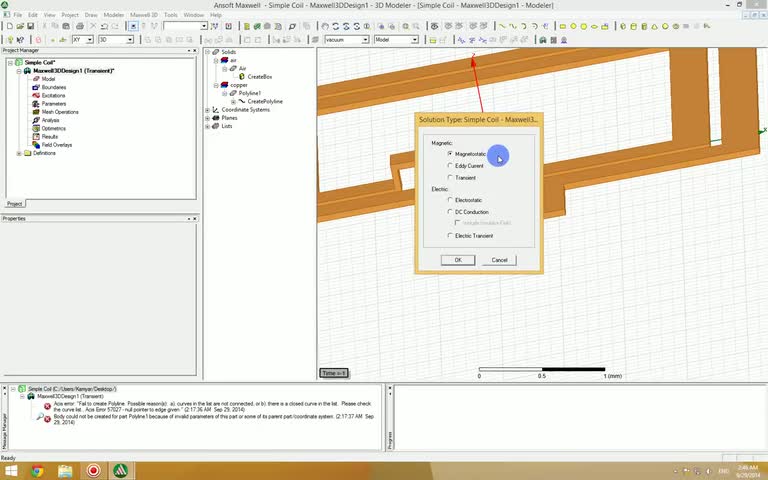
Task: Open the Maxwell 3D menu
Action: (143, 15)
